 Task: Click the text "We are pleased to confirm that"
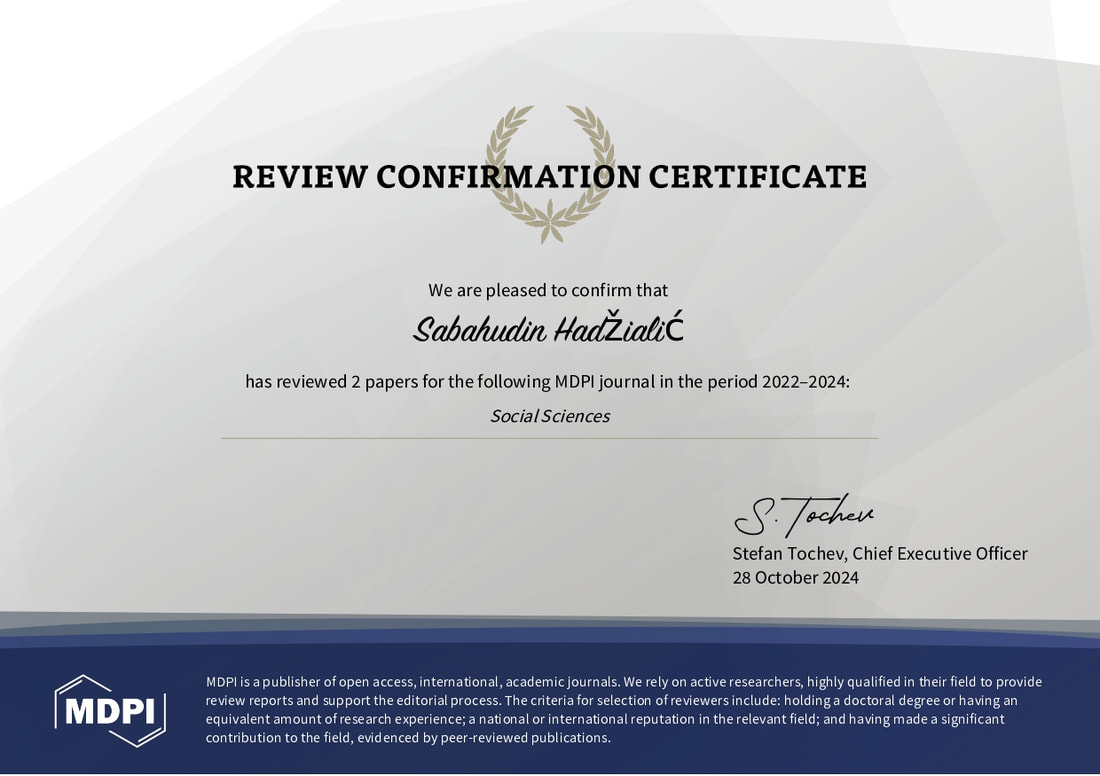coord(548,290)
